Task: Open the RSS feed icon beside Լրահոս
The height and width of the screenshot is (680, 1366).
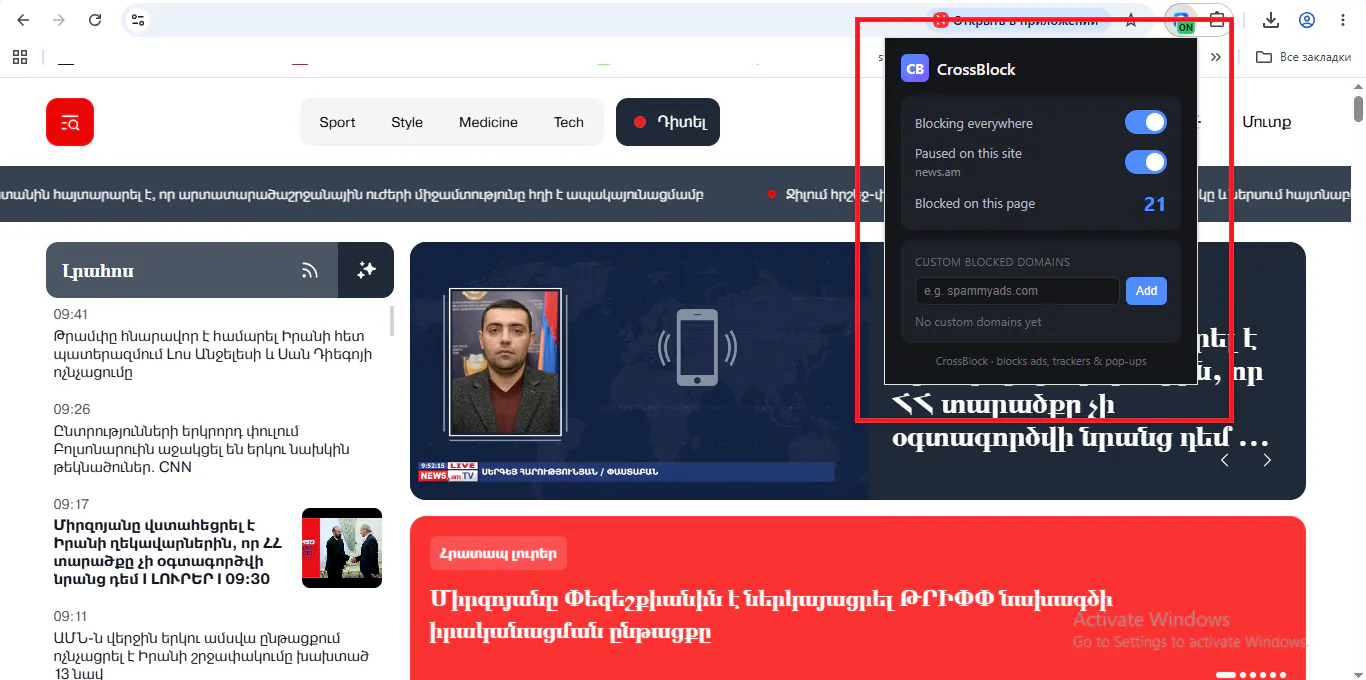Action: tap(310, 270)
